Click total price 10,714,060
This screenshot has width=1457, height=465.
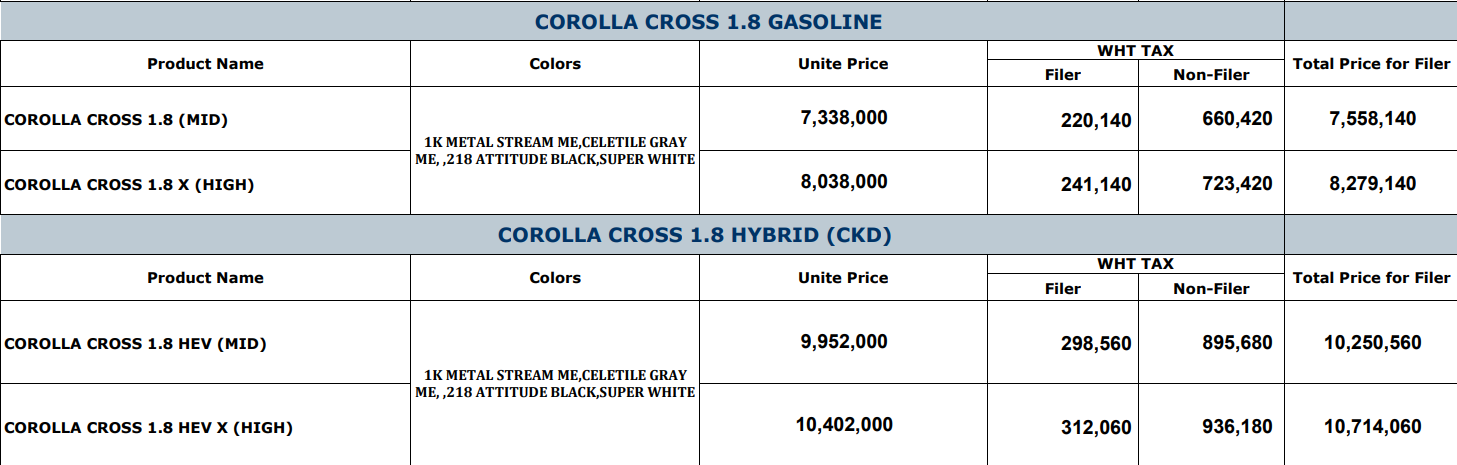point(1372,427)
